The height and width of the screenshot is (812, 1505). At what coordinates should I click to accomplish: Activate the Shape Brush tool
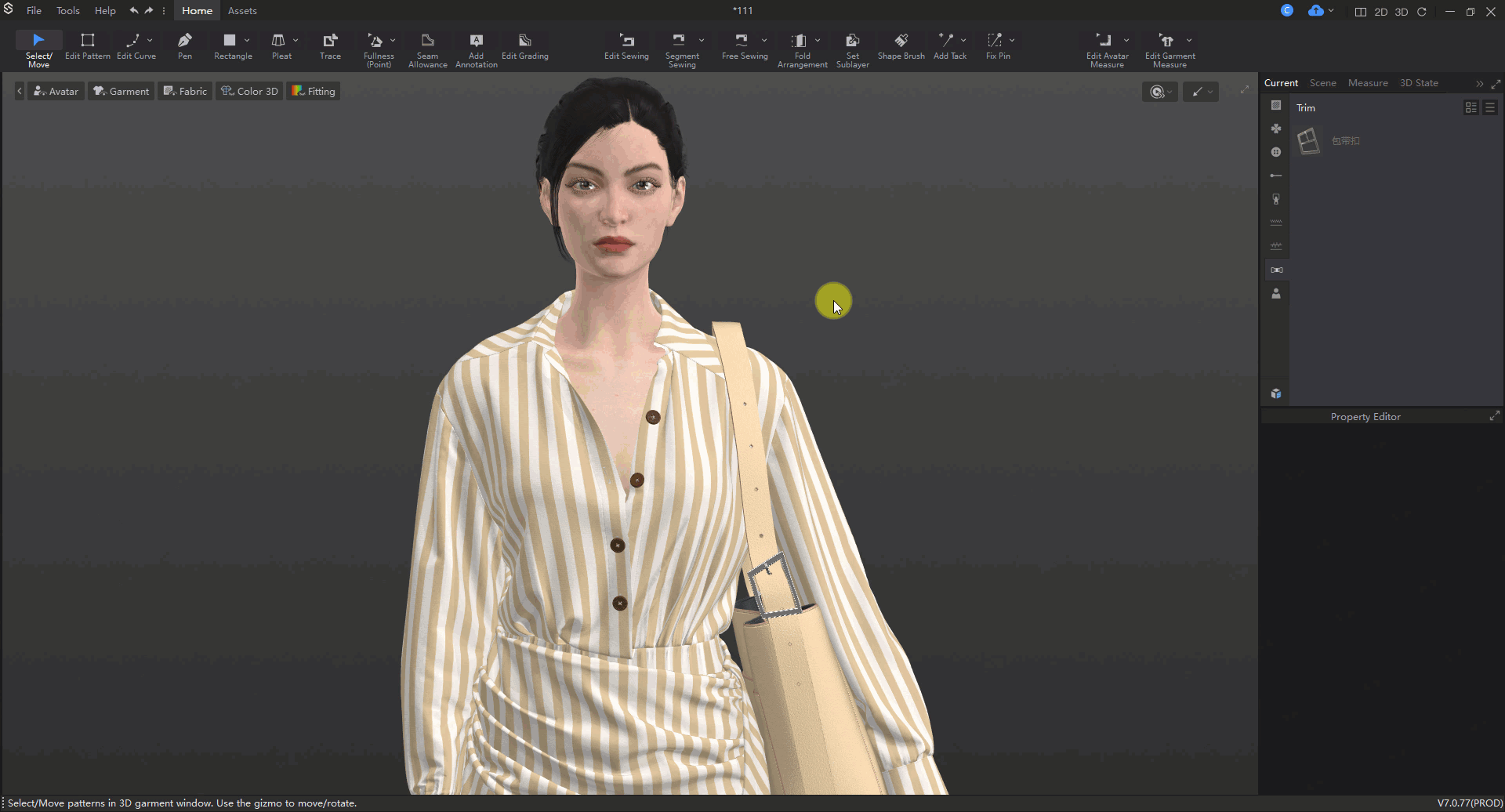(x=901, y=46)
